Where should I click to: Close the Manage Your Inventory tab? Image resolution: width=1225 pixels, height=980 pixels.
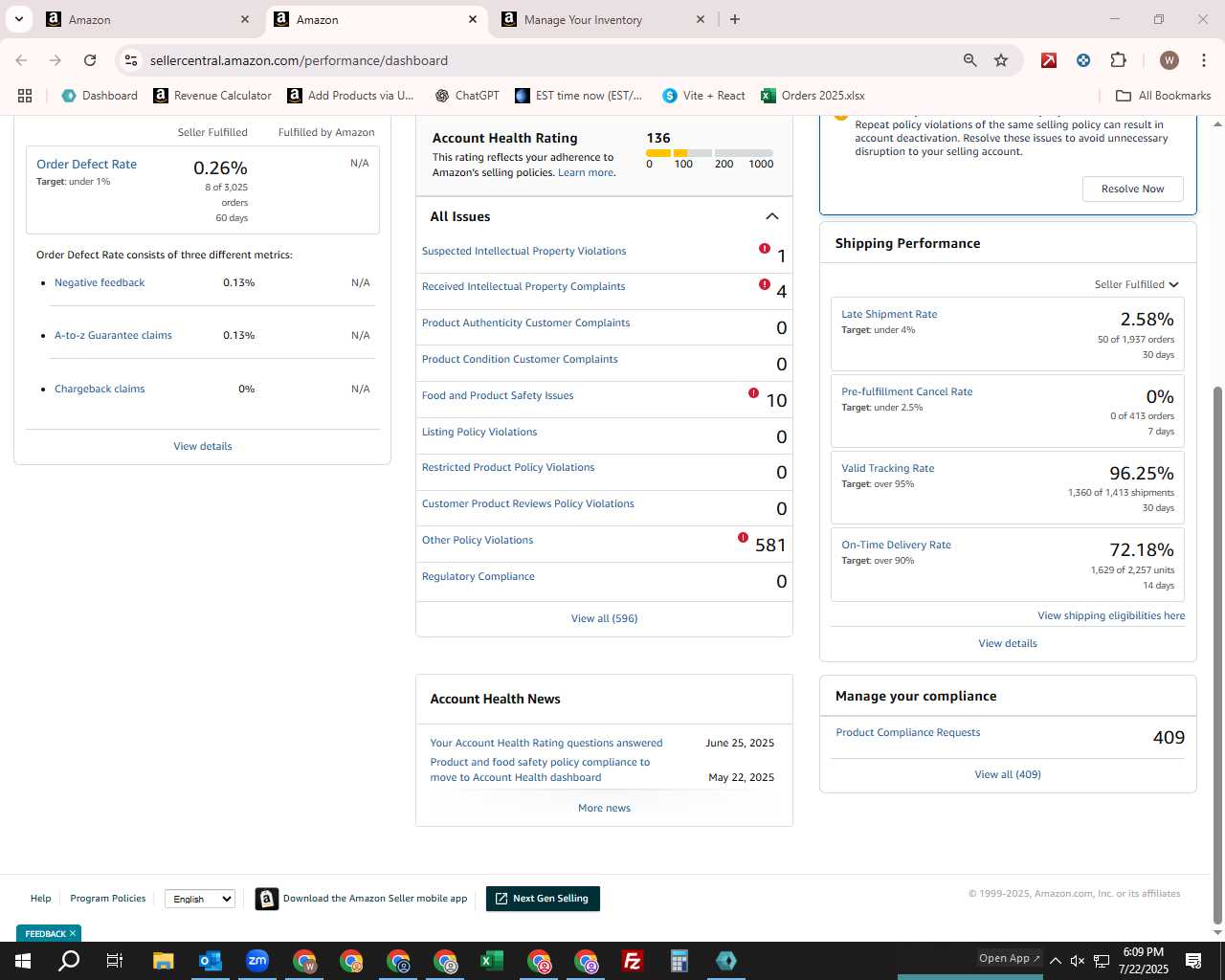coord(701,19)
